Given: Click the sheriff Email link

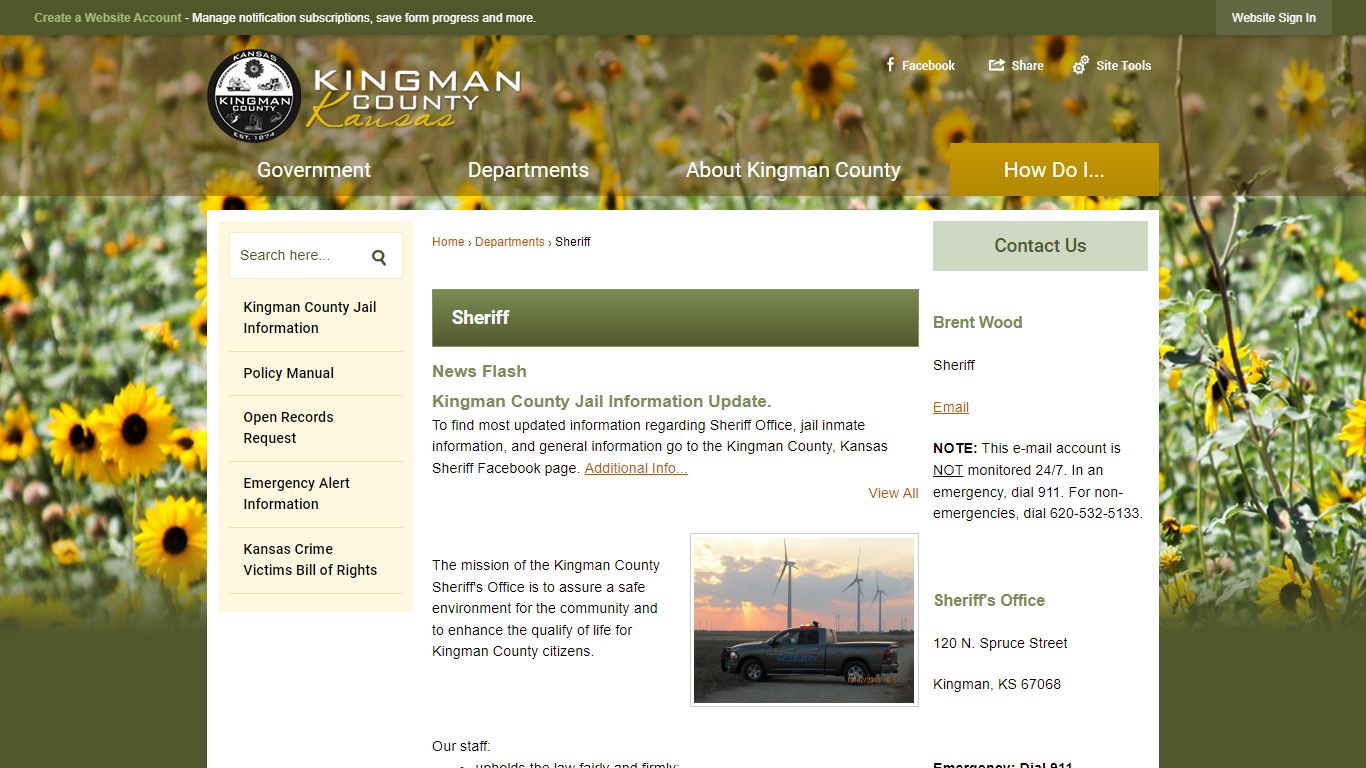Looking at the screenshot, I should tap(951, 407).
